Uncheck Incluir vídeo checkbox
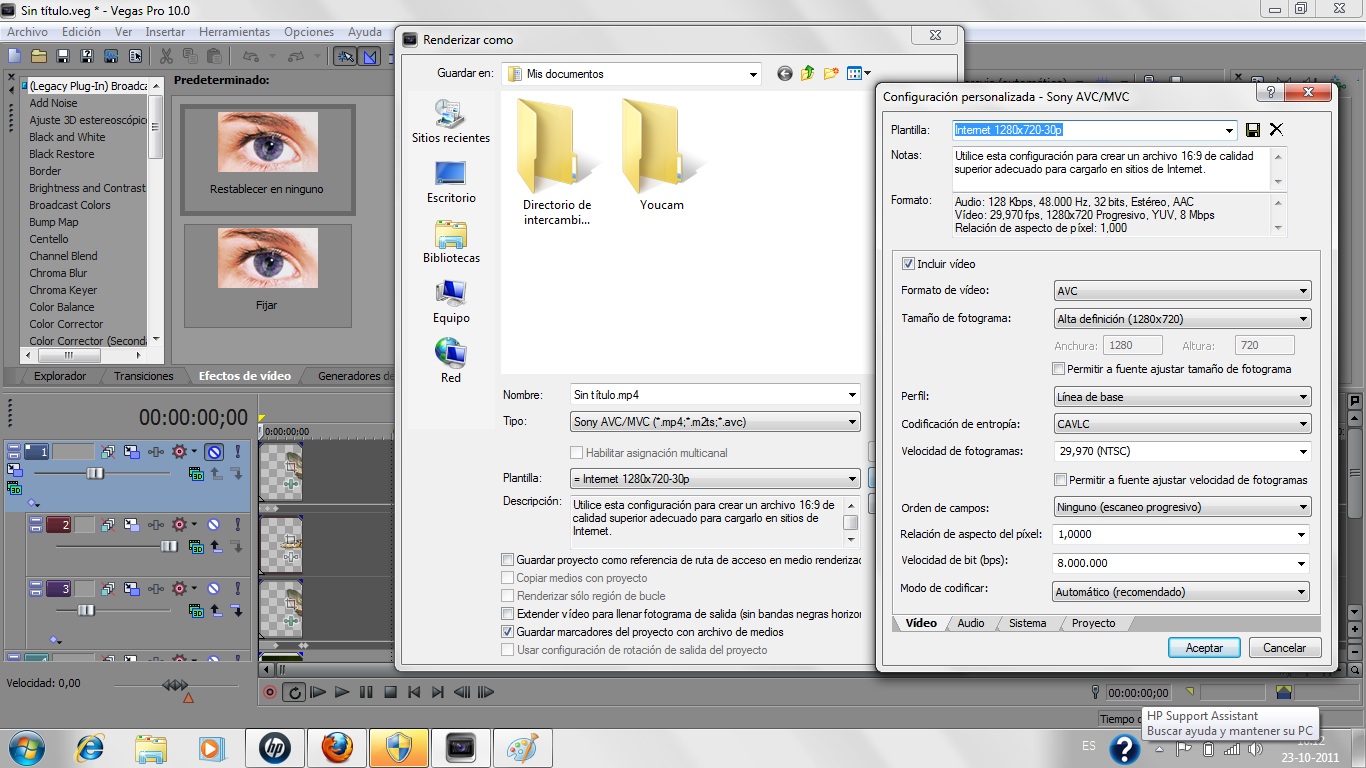Viewport: 1366px width, 768px height. point(908,264)
